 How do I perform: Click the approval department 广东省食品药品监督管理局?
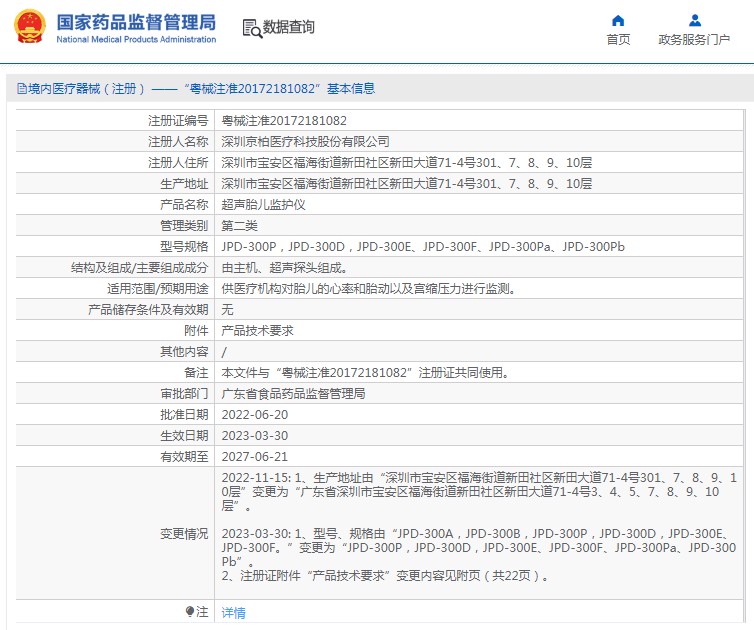click(x=293, y=393)
